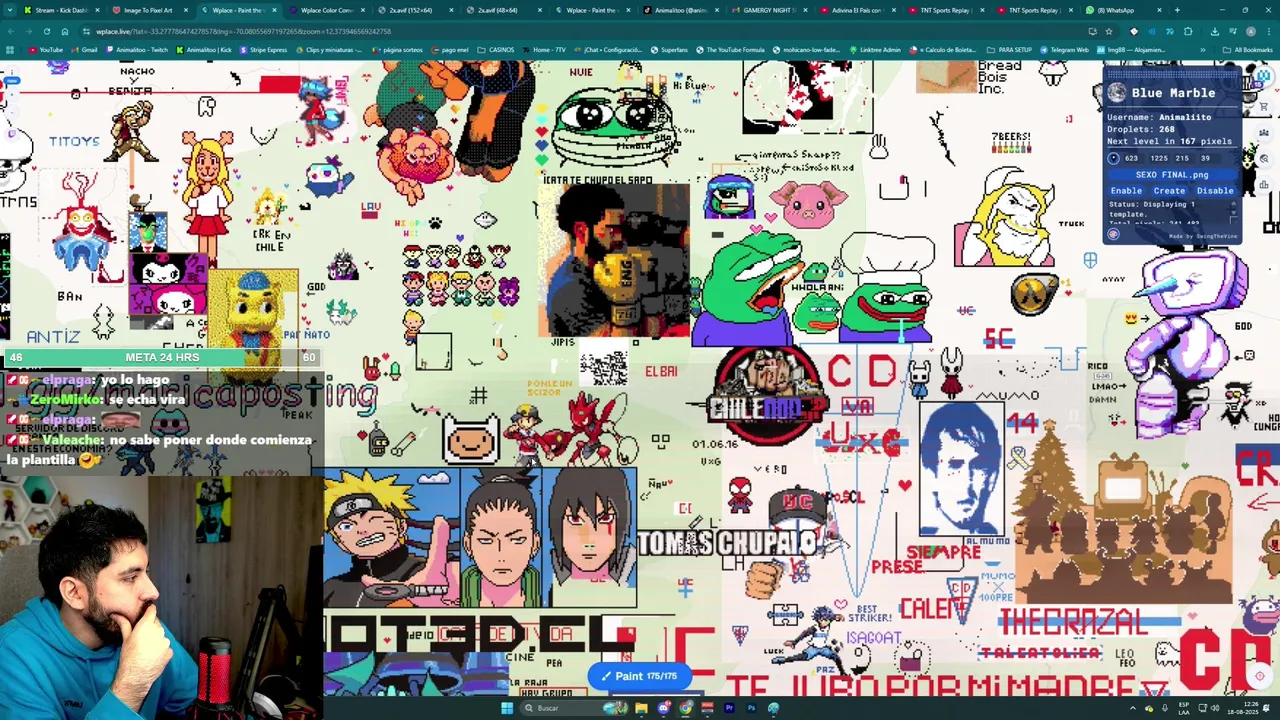
Task: Open Premiere Pro from taskbar
Action: click(x=729, y=708)
